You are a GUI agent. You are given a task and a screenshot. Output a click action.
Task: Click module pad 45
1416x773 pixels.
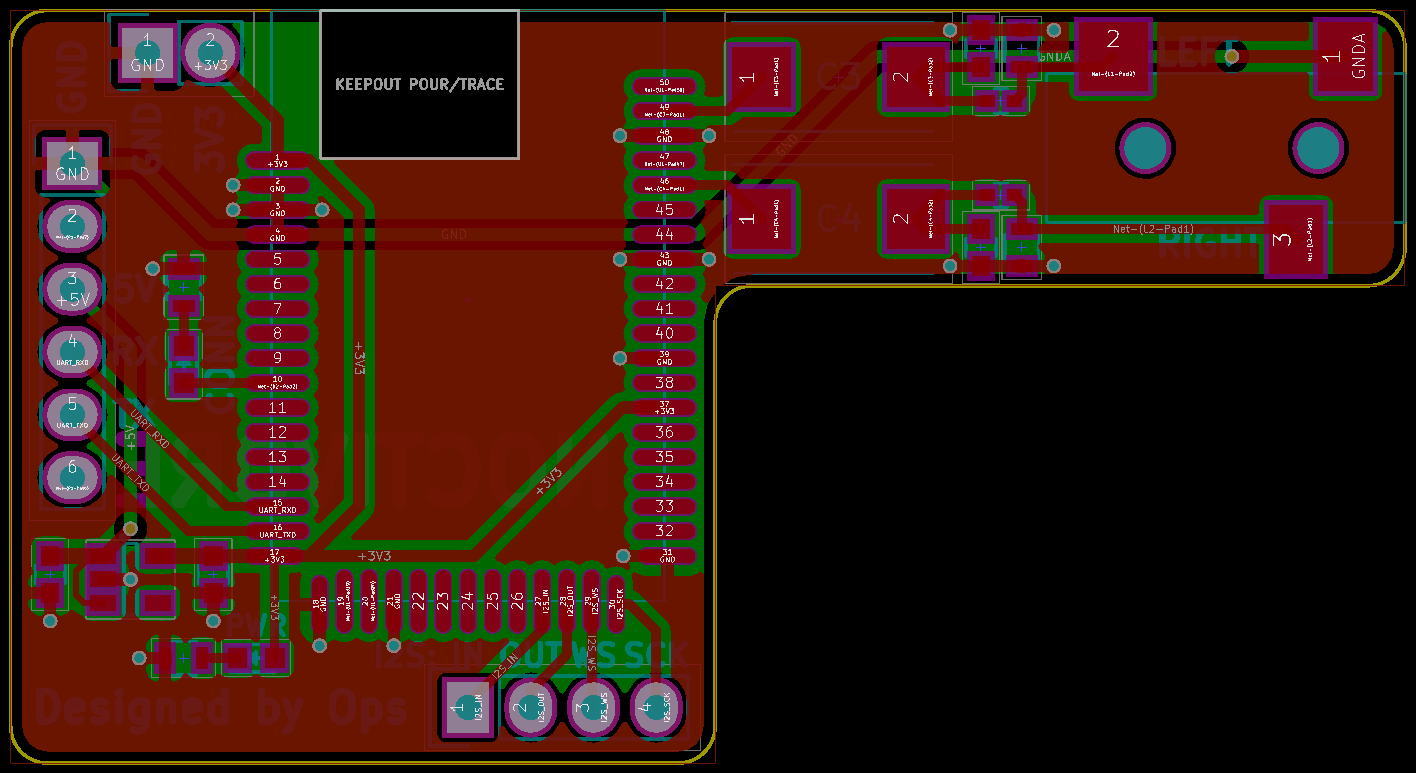(x=664, y=210)
